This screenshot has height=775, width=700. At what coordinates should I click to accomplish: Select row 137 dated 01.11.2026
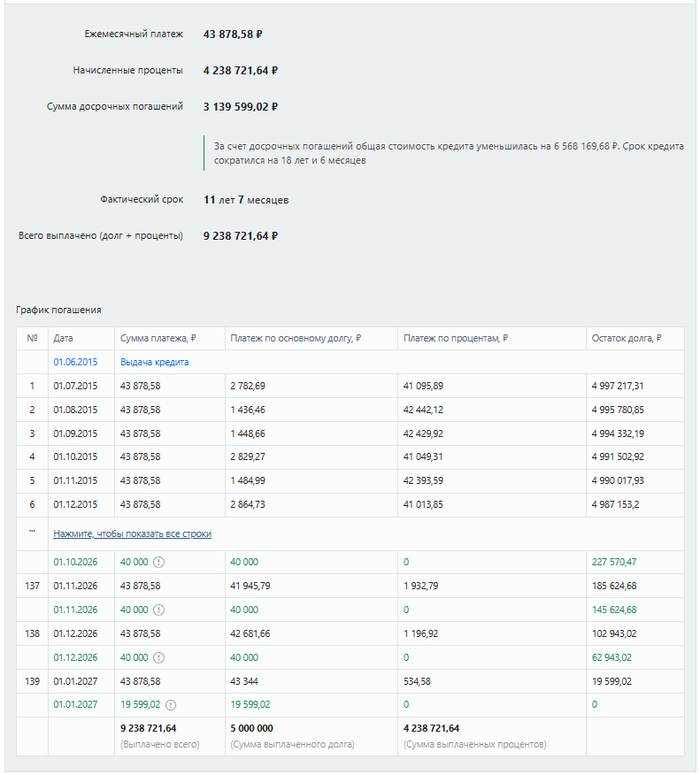350,586
